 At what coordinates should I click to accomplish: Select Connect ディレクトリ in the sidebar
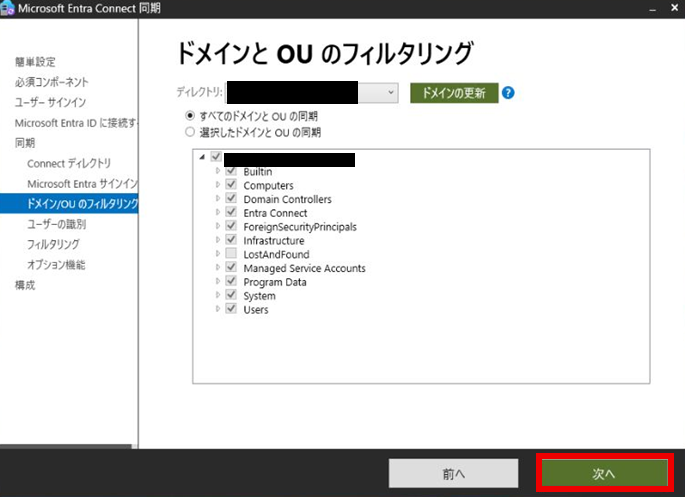pyautogui.click(x=69, y=163)
